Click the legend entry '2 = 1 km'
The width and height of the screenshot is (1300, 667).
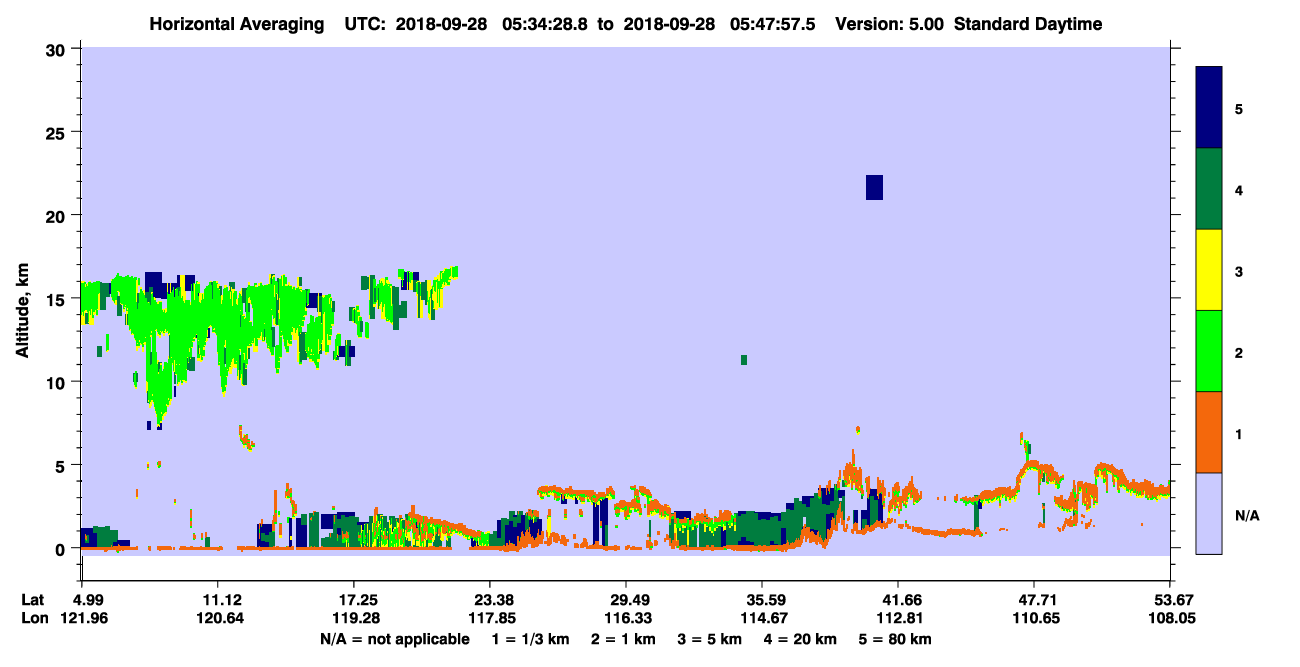tap(625, 638)
